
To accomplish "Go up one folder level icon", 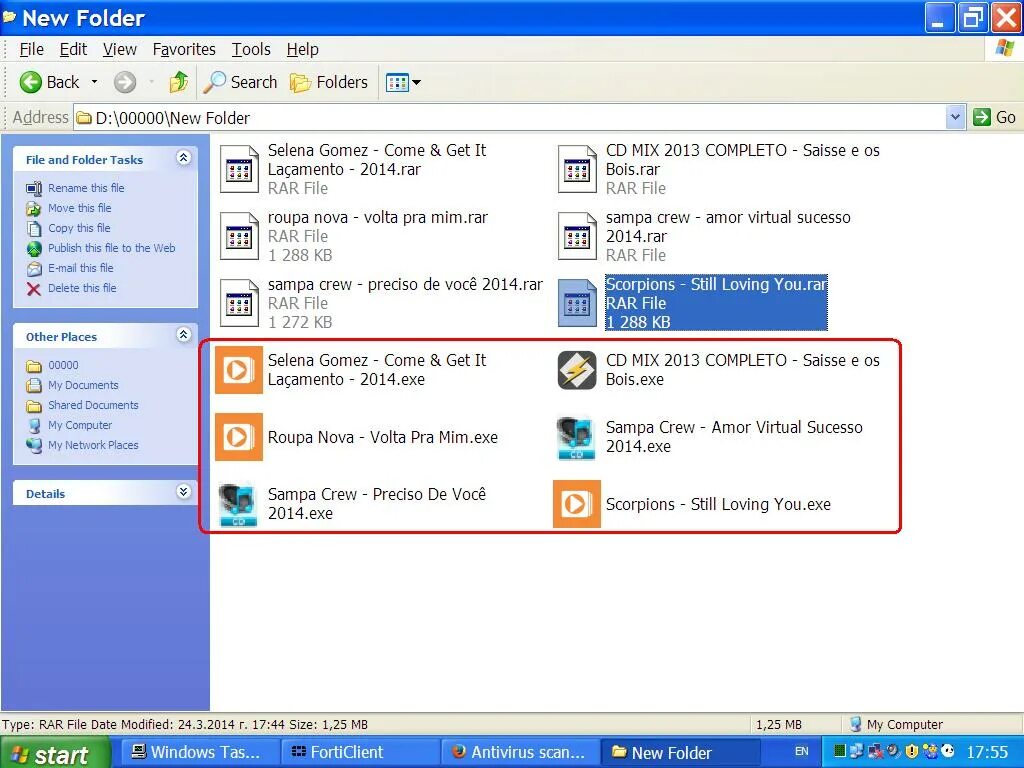I will coord(178,82).
